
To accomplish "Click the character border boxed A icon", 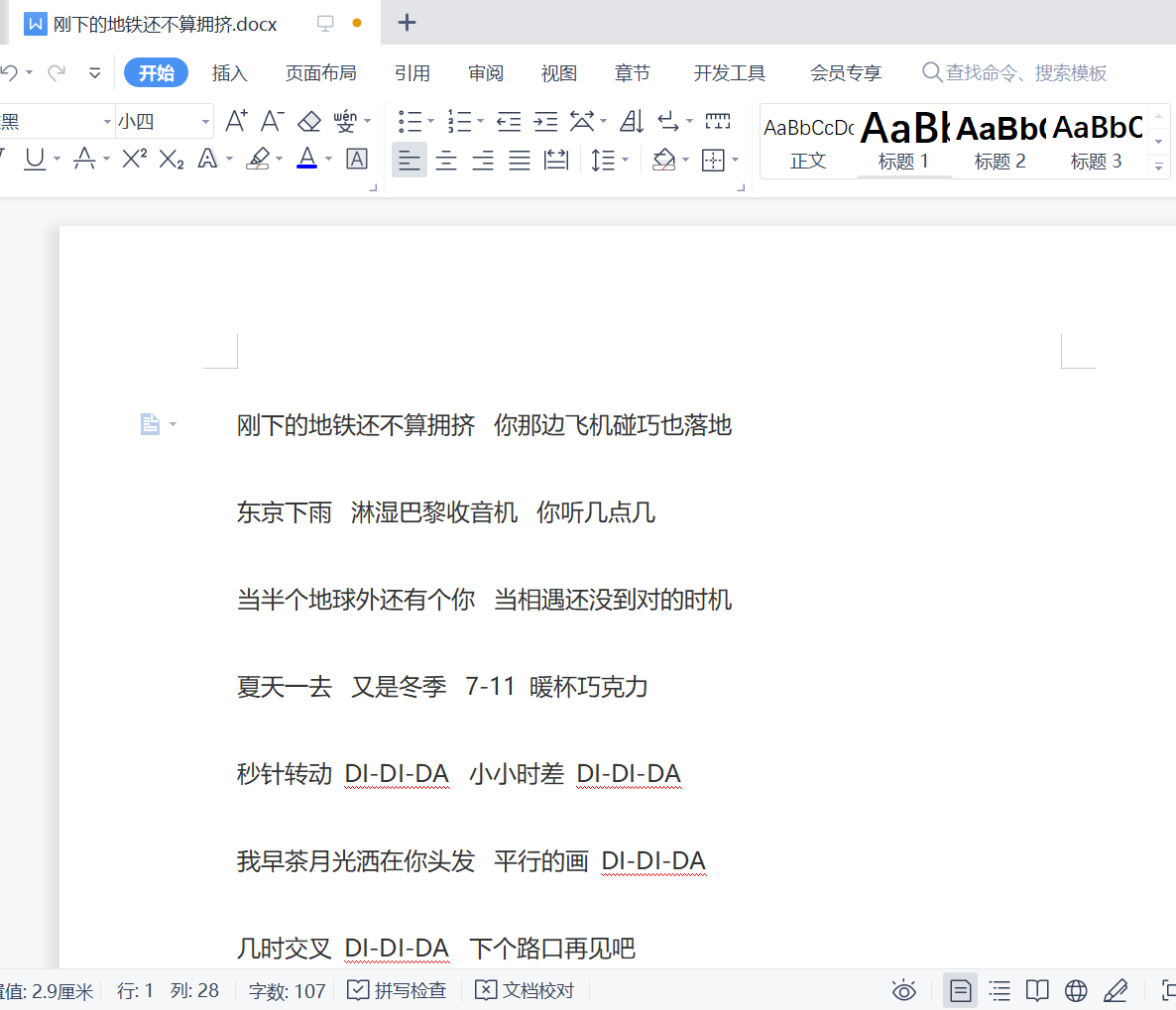I will [x=357, y=159].
